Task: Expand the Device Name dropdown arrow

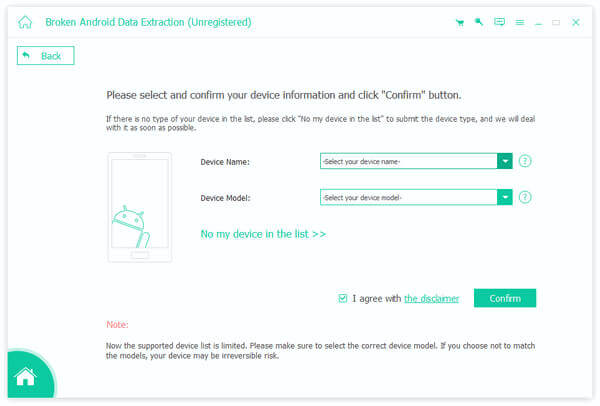Action: pos(505,161)
